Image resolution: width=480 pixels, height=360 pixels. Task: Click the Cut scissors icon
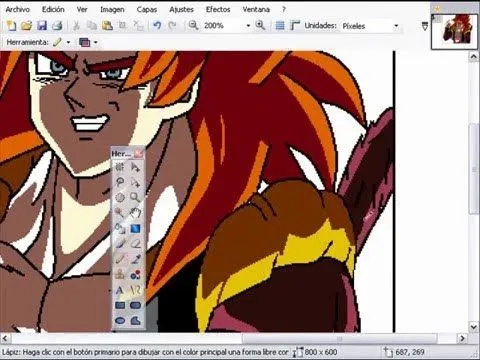tap(76, 25)
